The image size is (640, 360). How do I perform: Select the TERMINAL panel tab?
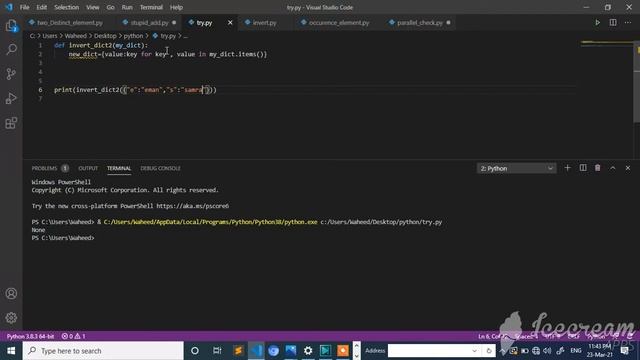(x=119, y=168)
